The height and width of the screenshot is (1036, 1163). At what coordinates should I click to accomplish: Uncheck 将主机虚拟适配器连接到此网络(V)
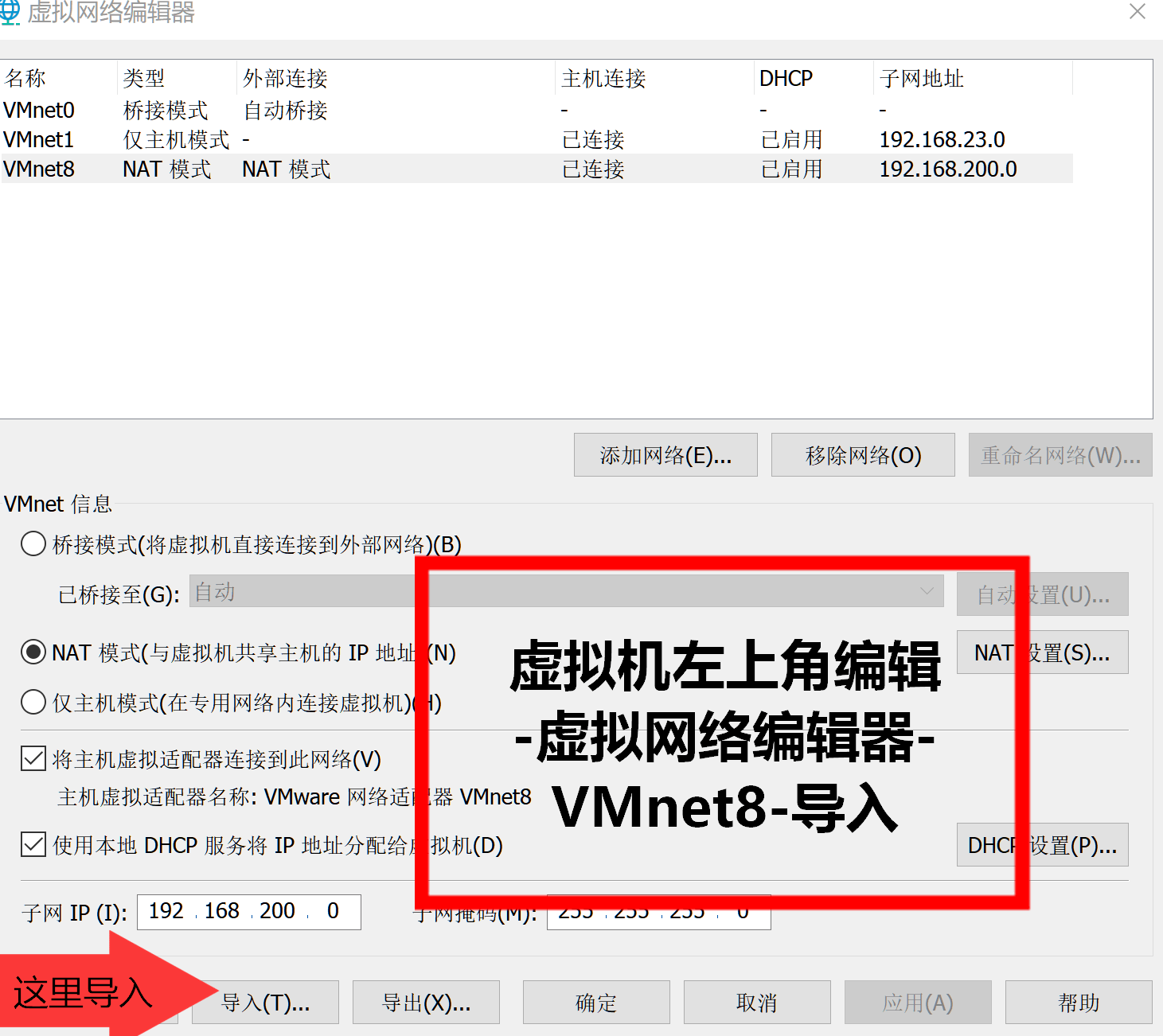pos(33,758)
